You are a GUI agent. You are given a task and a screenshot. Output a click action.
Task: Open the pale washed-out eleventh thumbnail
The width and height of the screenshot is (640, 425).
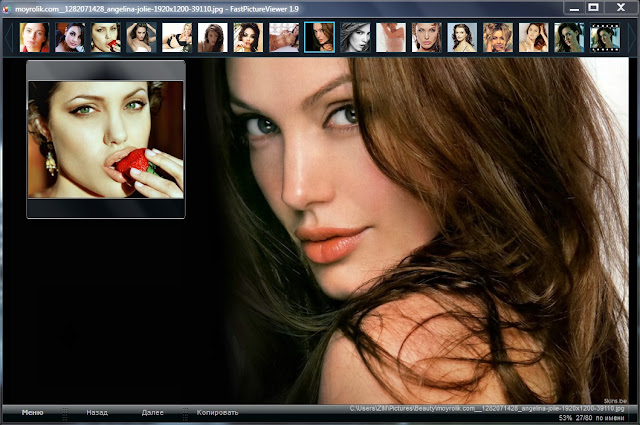391,37
